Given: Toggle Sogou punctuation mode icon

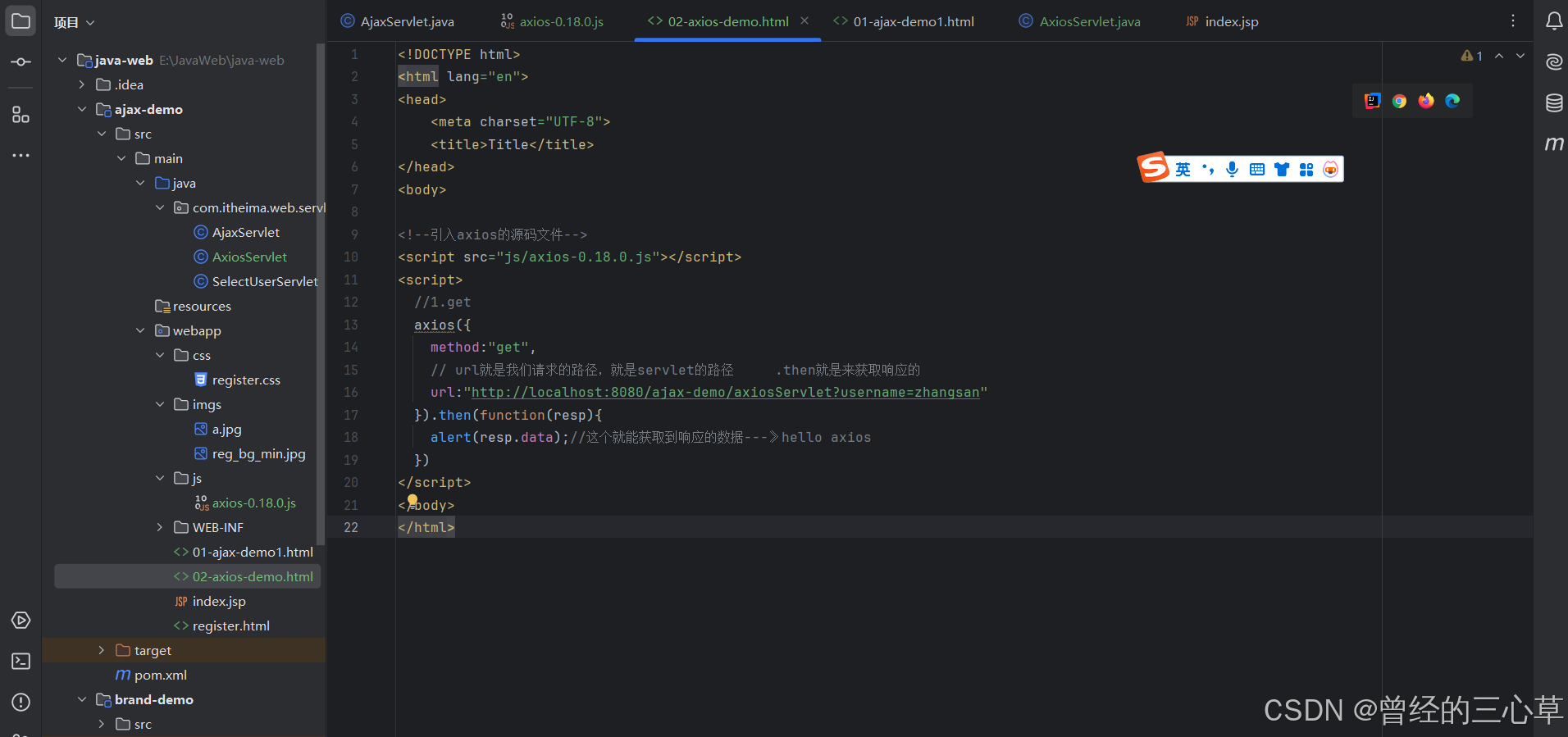Looking at the screenshot, I should (x=1207, y=170).
